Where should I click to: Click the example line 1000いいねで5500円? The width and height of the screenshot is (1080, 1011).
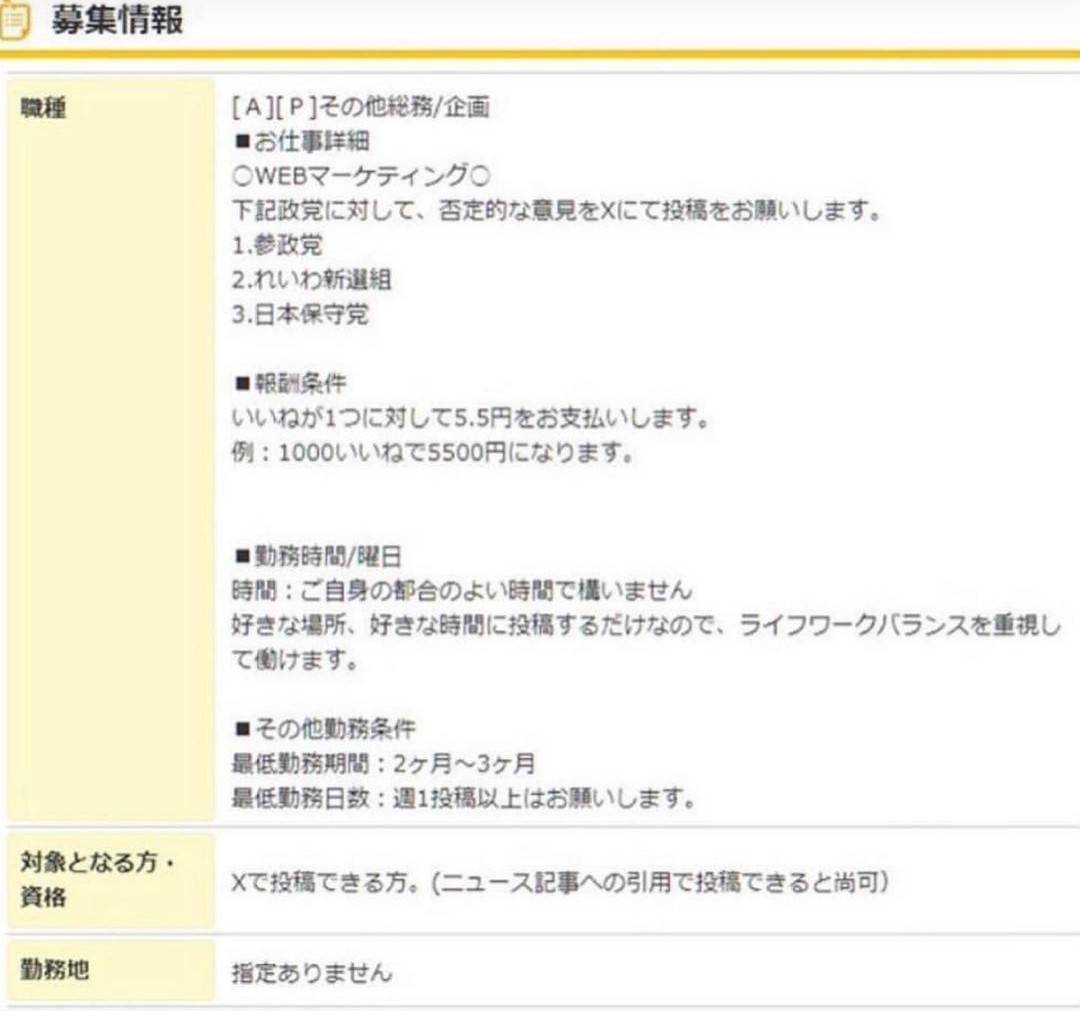pyautogui.click(x=432, y=452)
